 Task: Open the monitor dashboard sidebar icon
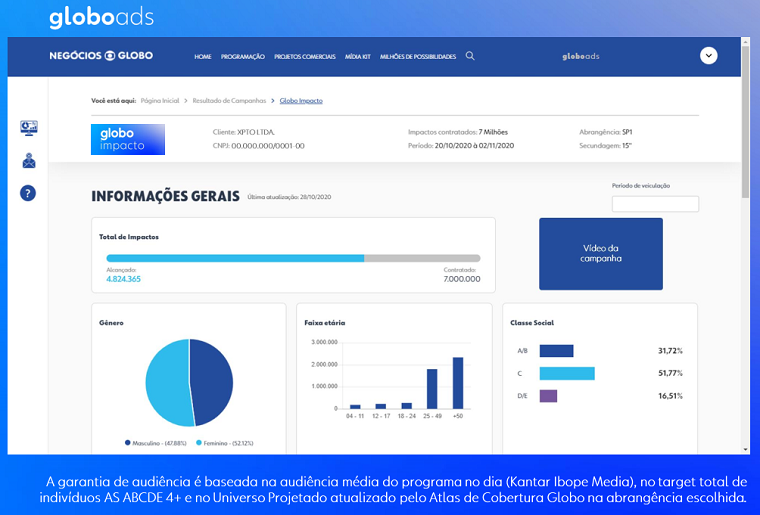point(28,128)
